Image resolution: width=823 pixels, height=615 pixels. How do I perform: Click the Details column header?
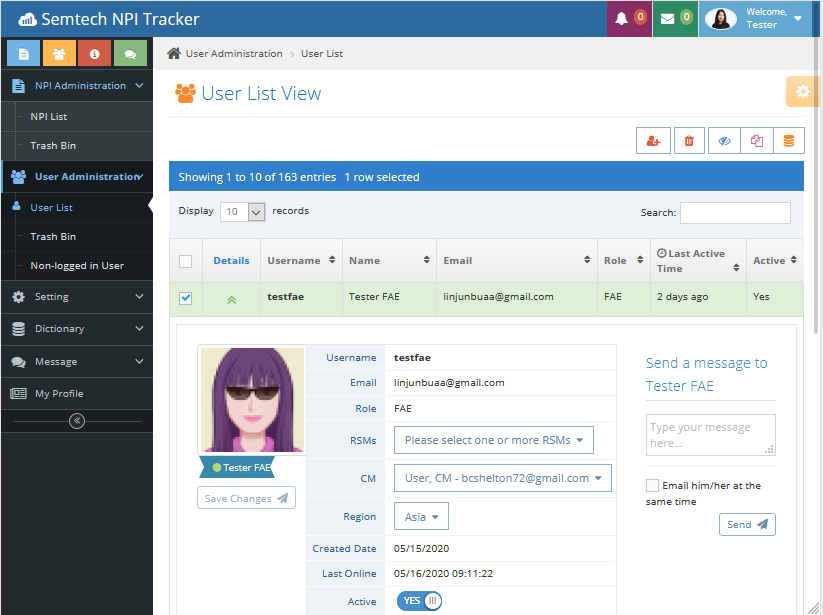pos(231,261)
